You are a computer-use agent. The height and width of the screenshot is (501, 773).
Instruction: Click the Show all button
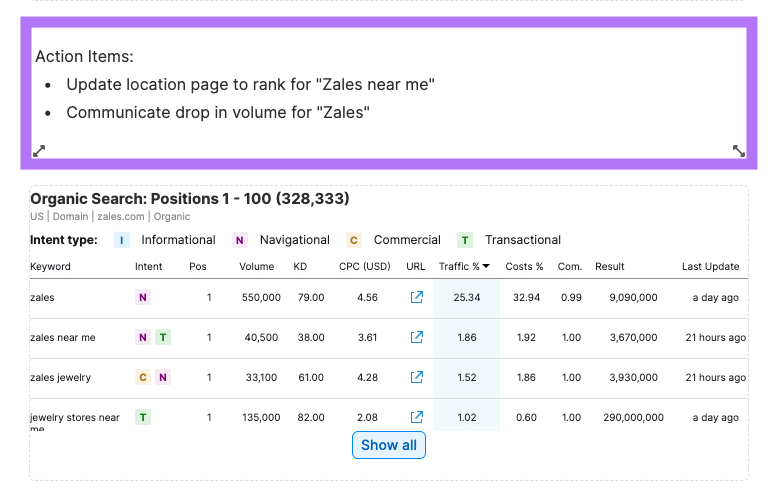coord(389,445)
